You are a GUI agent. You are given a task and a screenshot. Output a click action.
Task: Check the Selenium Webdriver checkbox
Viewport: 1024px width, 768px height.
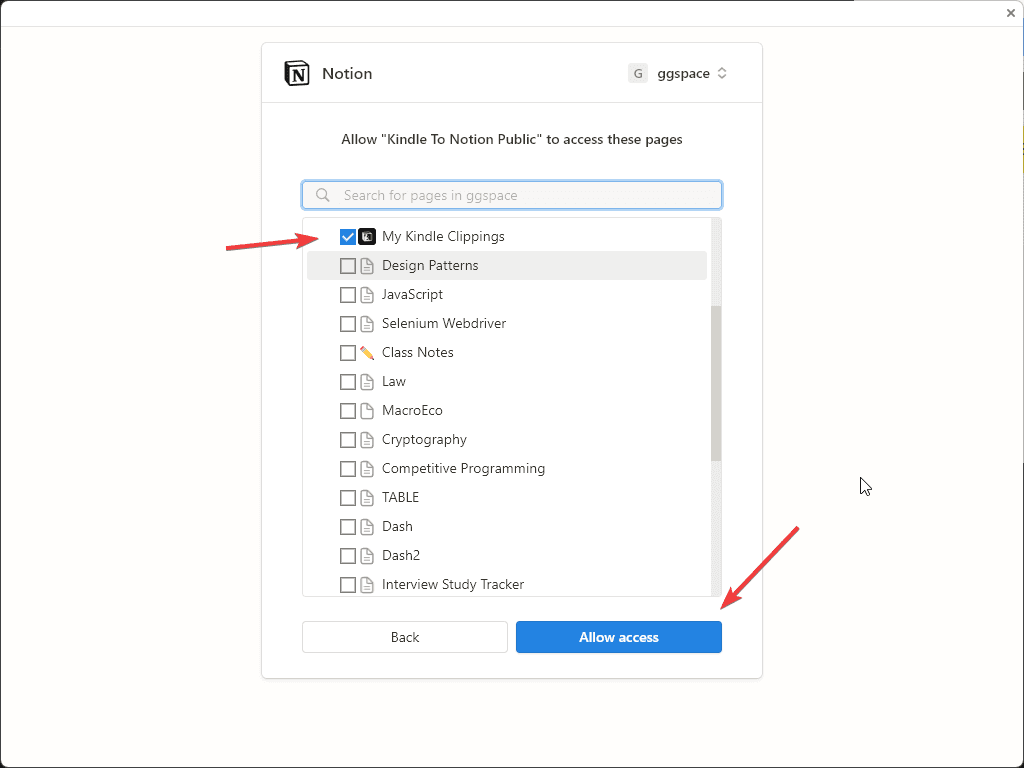click(347, 324)
